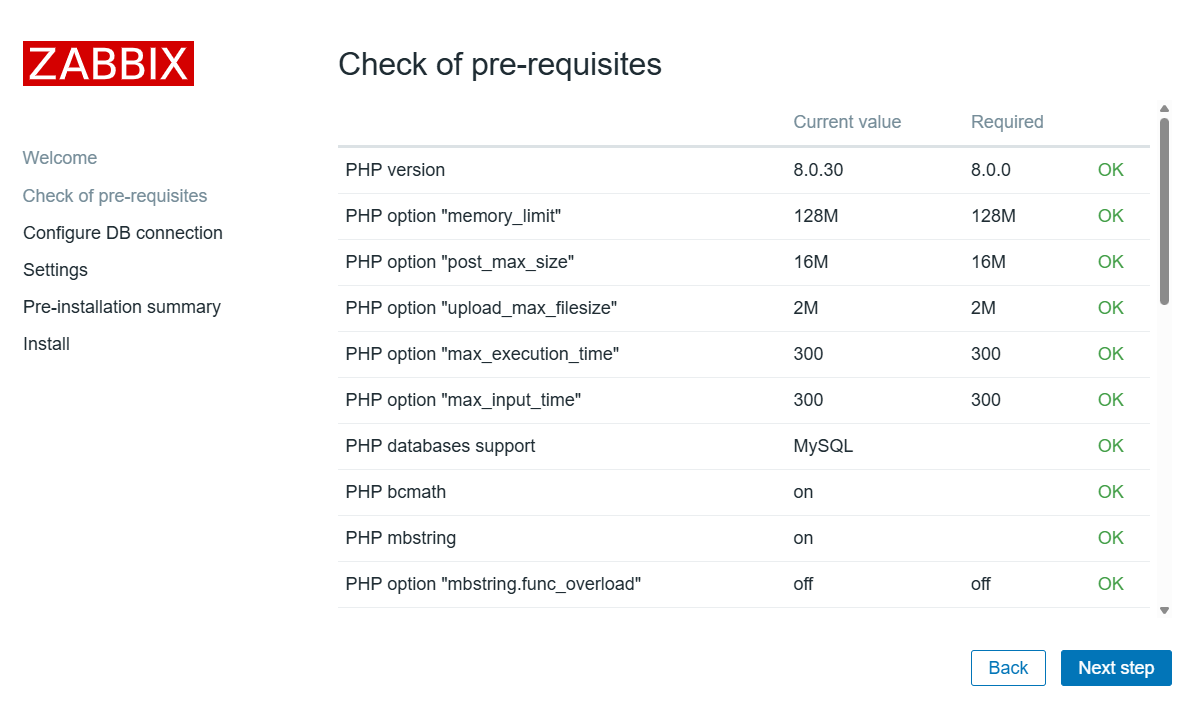The image size is (1192, 703).
Task: Click the vertical scrollbar thumb
Action: pyautogui.click(x=1164, y=210)
